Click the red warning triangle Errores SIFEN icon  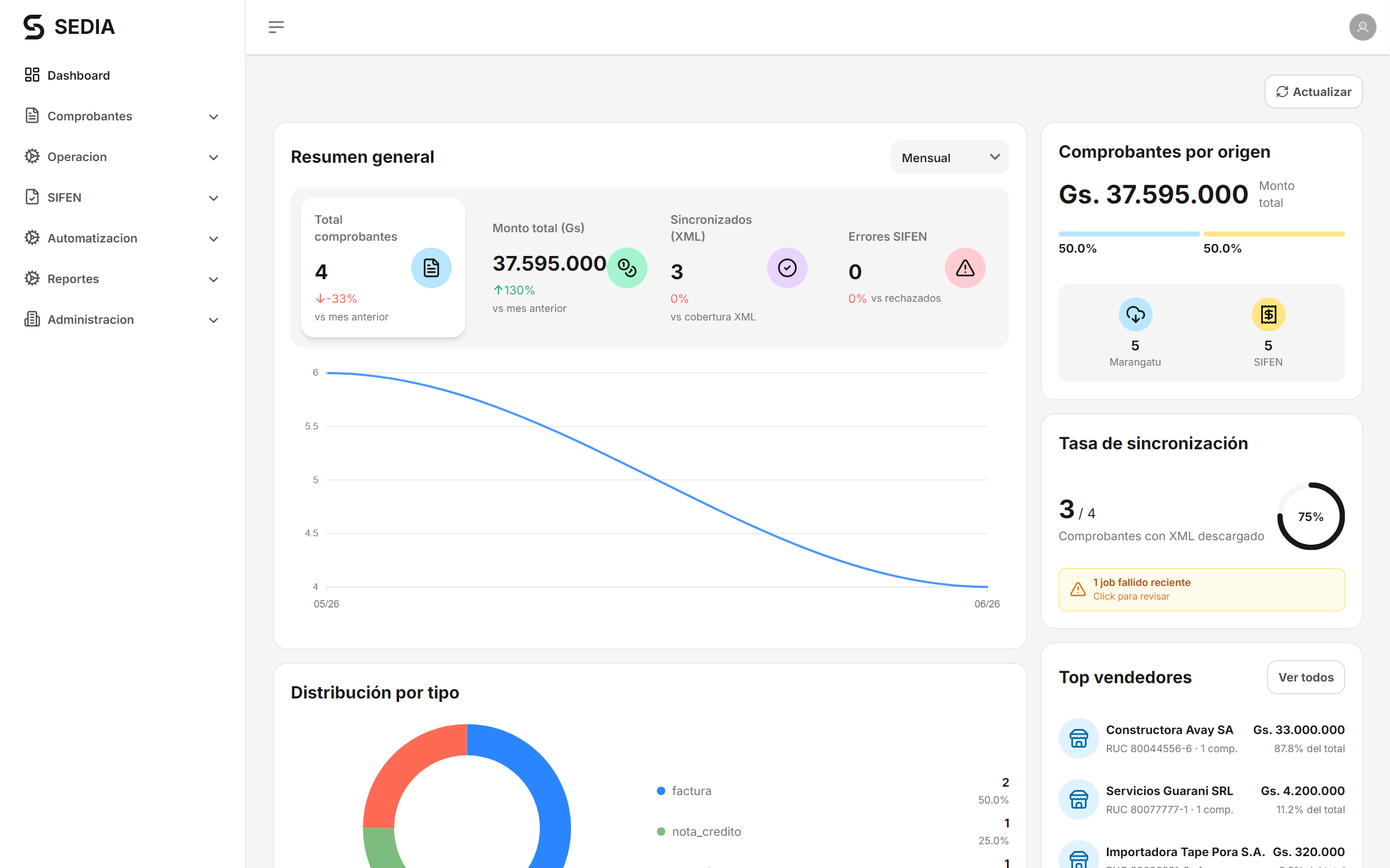(965, 268)
